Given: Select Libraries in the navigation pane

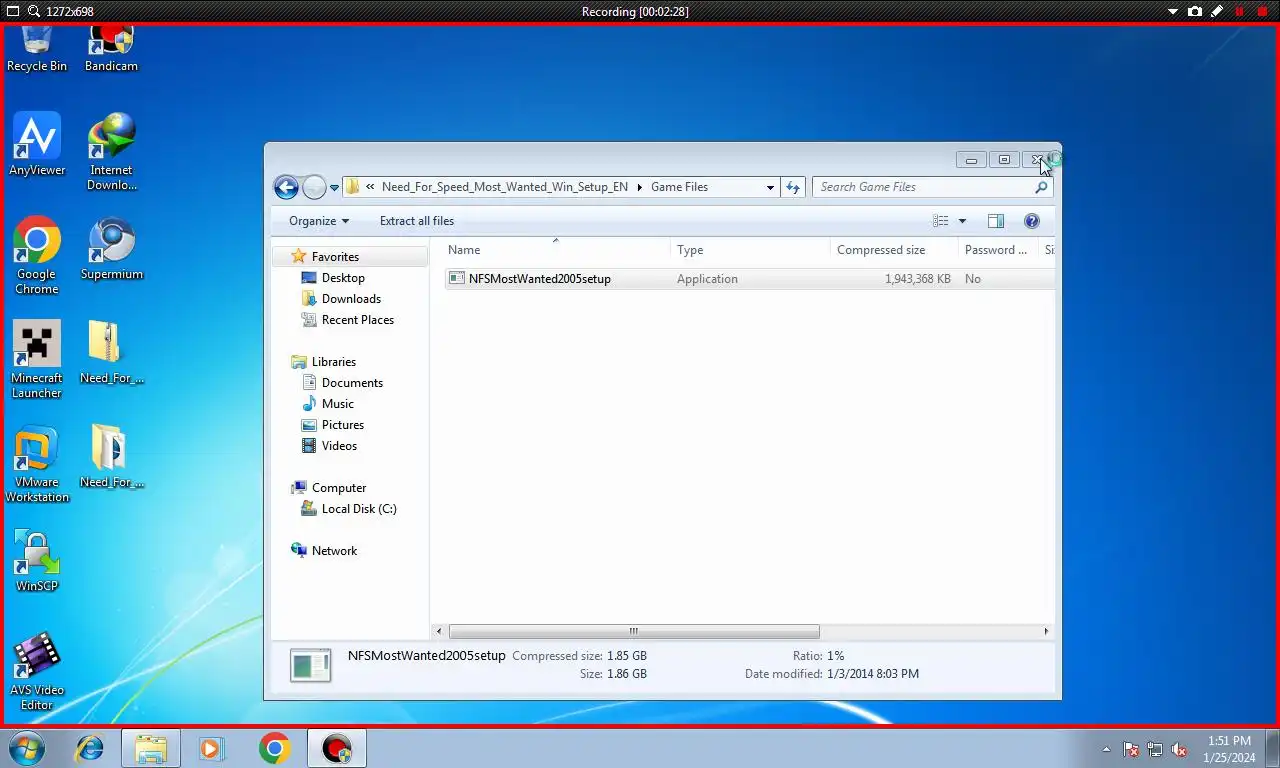Looking at the screenshot, I should (x=333, y=362).
